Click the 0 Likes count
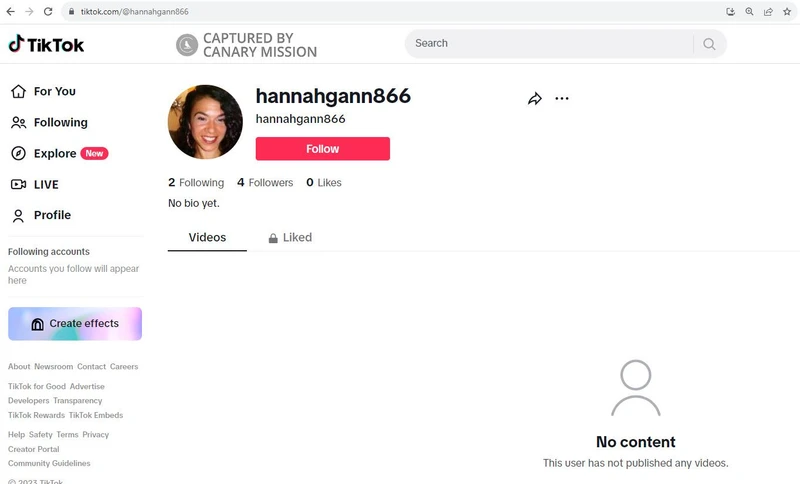 click(324, 183)
